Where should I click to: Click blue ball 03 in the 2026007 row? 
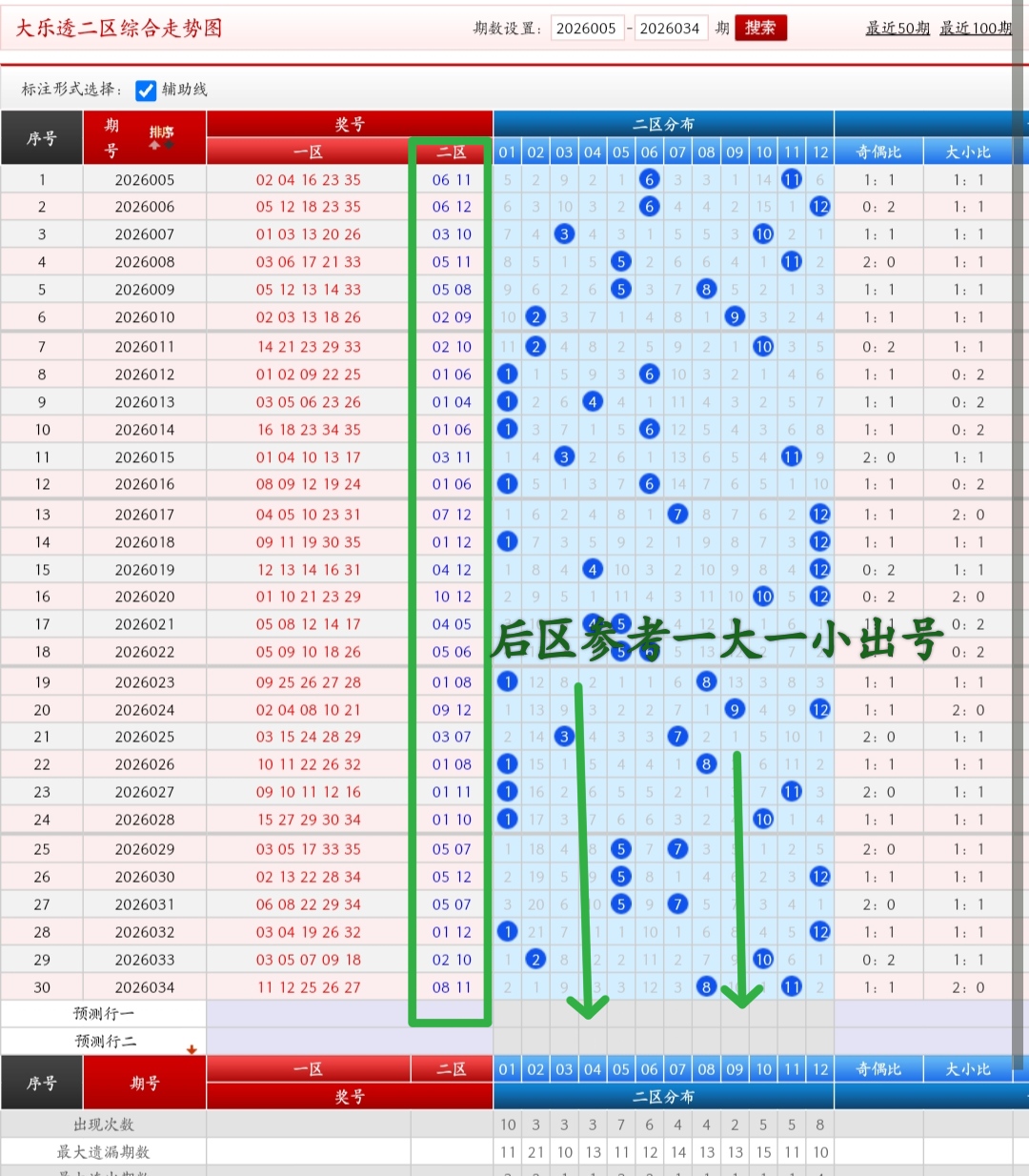(x=564, y=234)
